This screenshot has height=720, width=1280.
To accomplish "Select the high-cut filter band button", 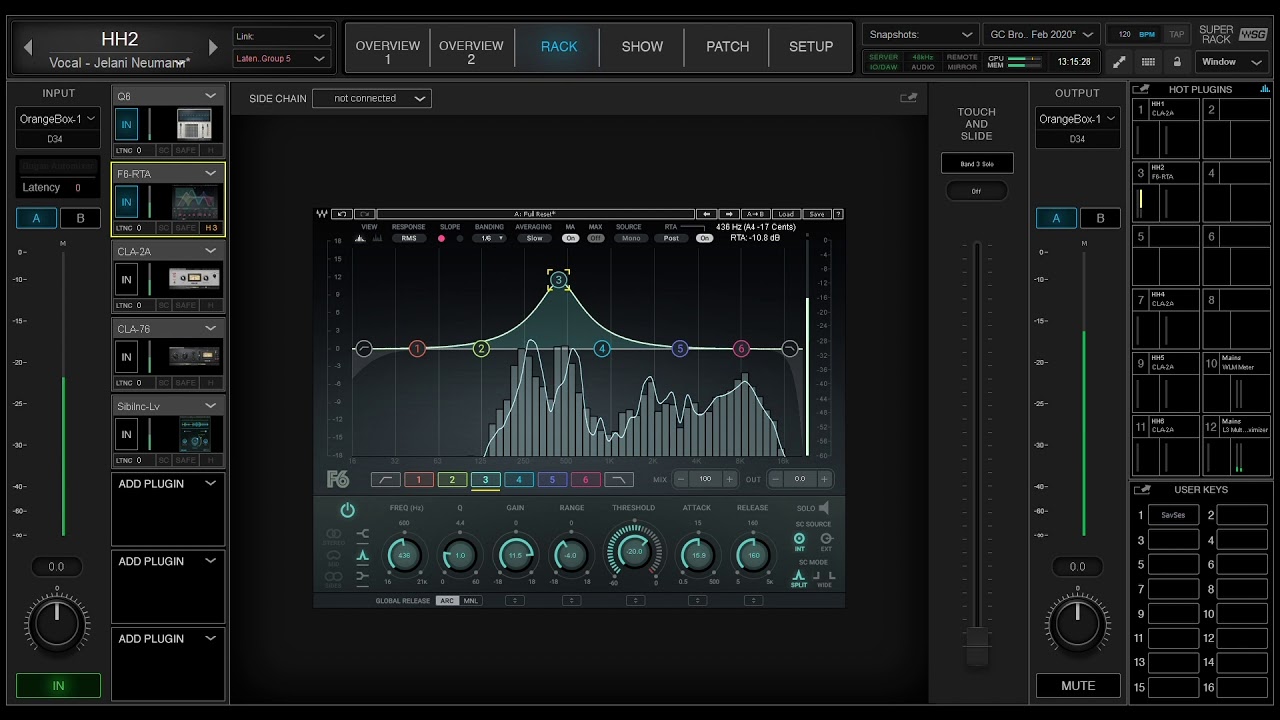I will (619, 480).
